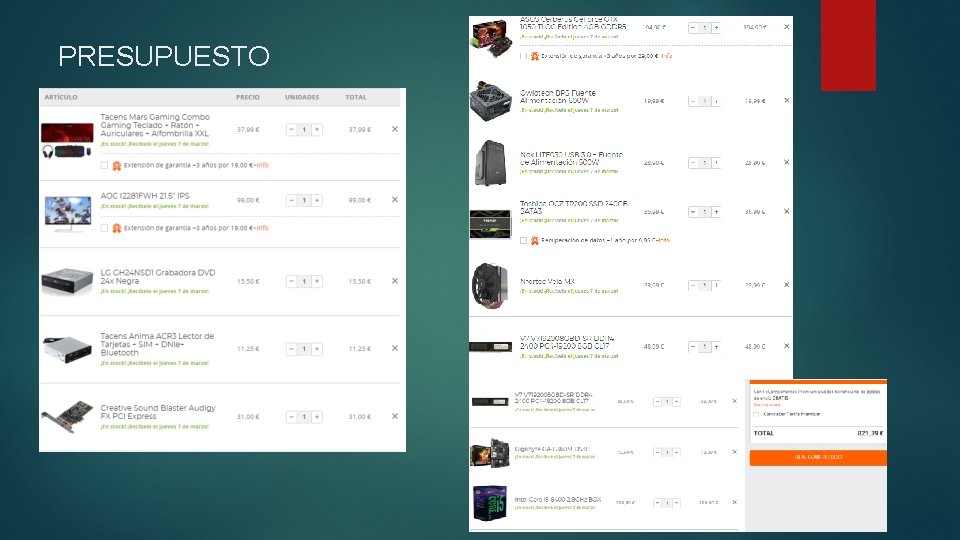
Task: Remove Intel Core i5-8400 BOX item
Action: point(735,502)
